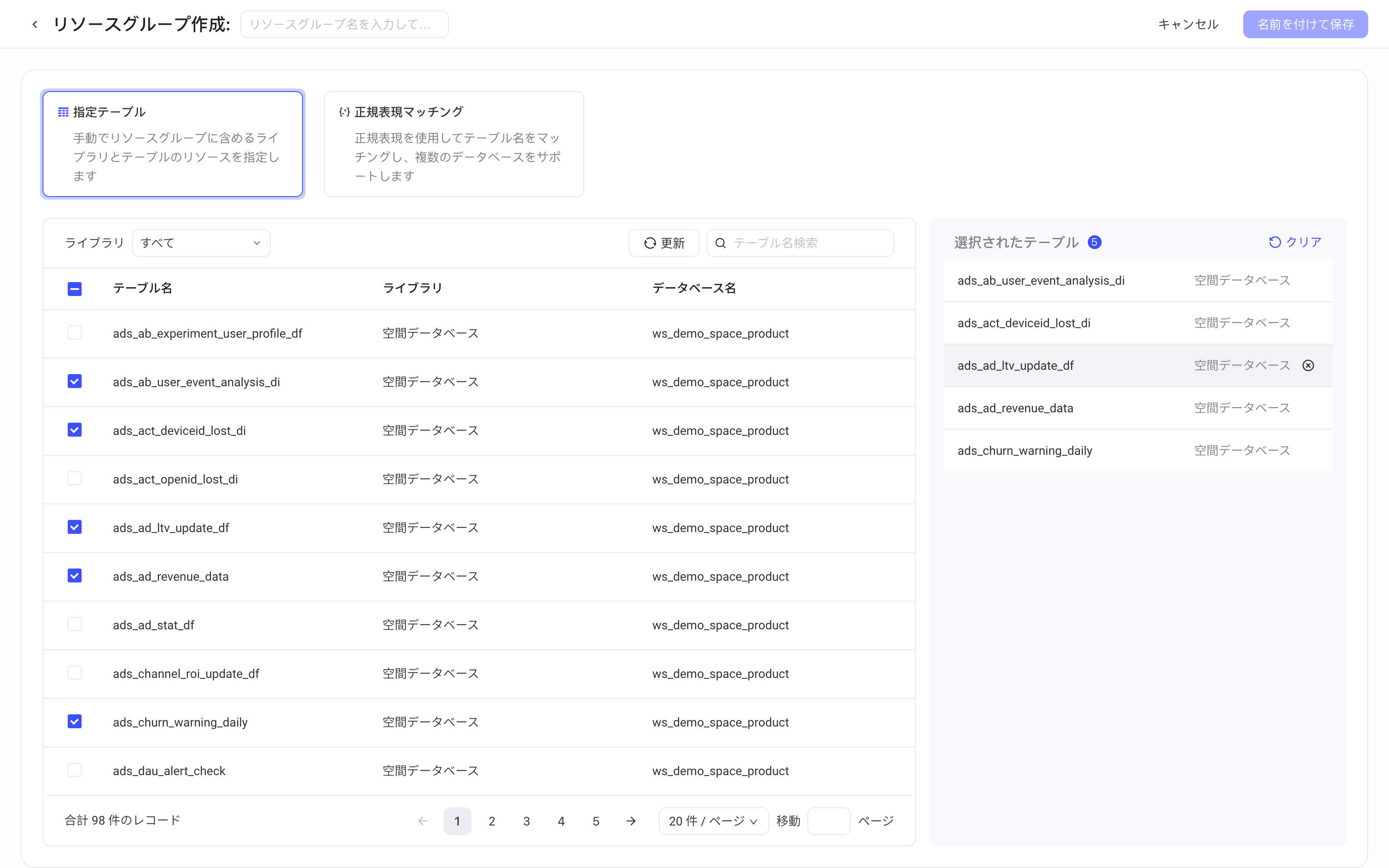Open the ライブラリ dropdown showing すべて
Viewport: 1389px width, 868px height.
tap(201, 243)
